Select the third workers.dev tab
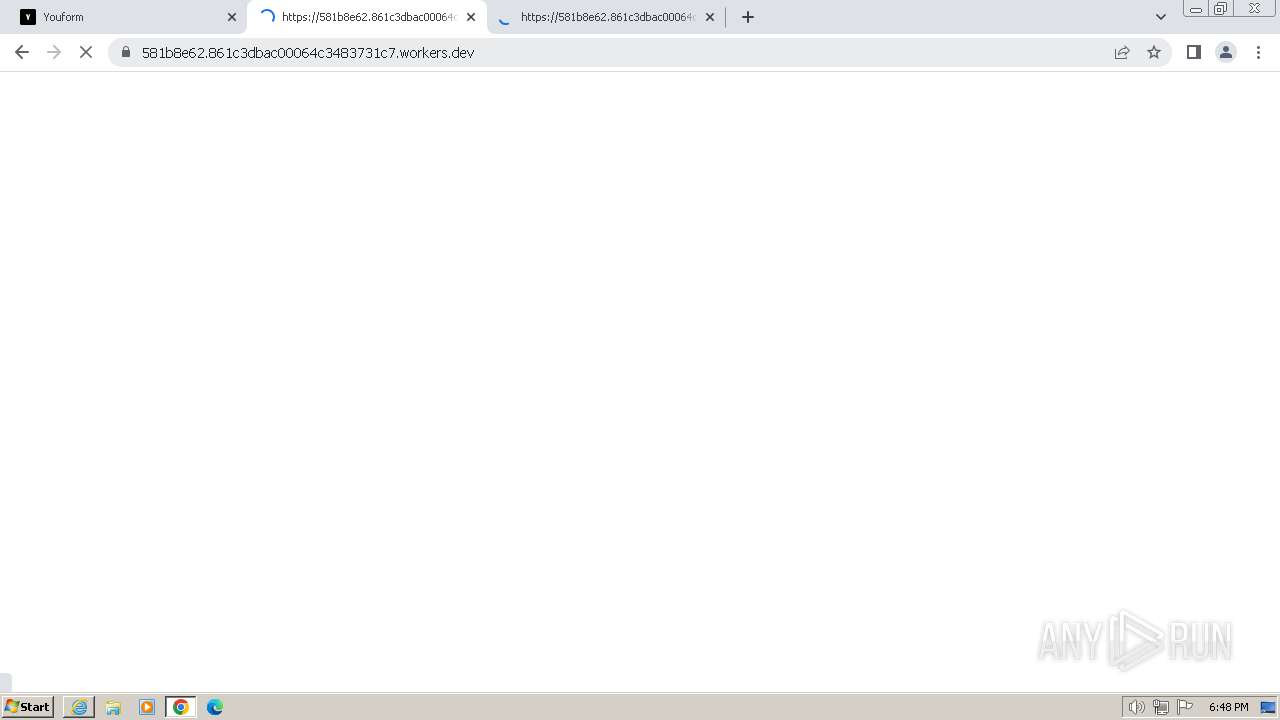The image size is (1280, 720). (x=606, y=17)
